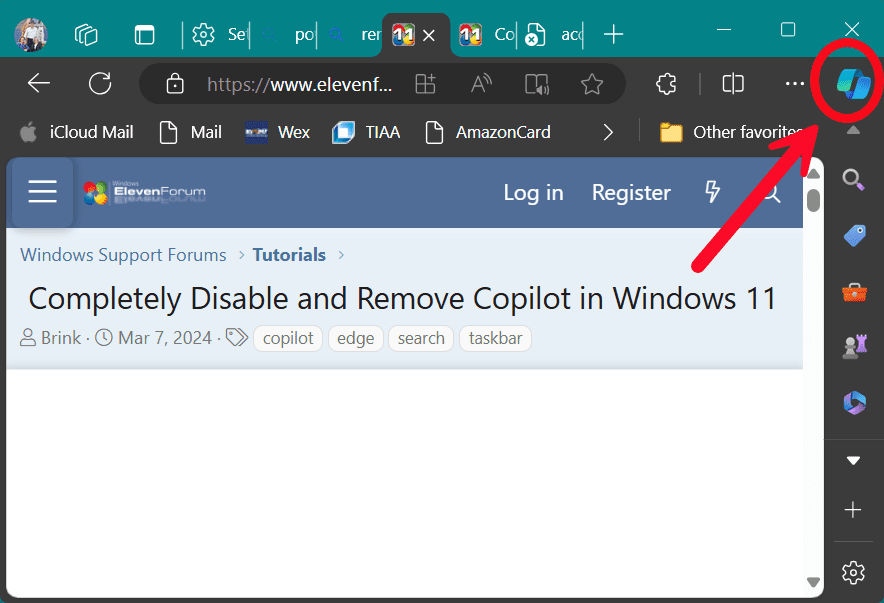Click the address bar URL
This screenshot has width=884, height=603.
click(299, 84)
